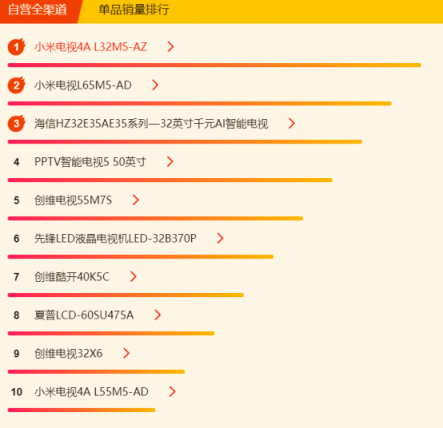Image resolution: width=443 pixels, height=428 pixels.
Task: Open arrow next to 小米电视4A L32M5-AZ
Action: tap(171, 47)
